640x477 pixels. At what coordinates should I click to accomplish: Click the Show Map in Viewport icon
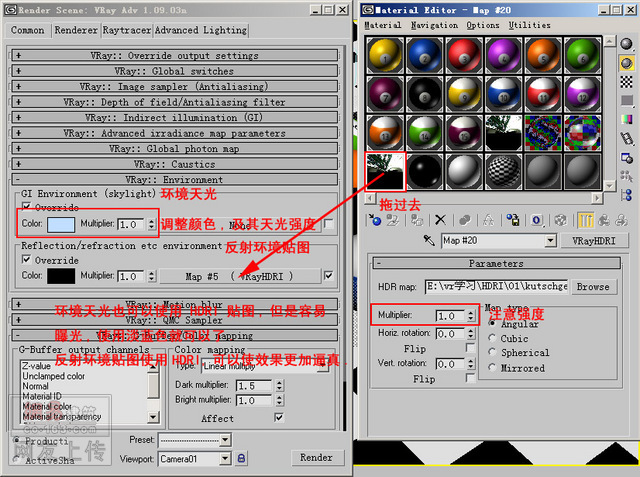pos(560,220)
